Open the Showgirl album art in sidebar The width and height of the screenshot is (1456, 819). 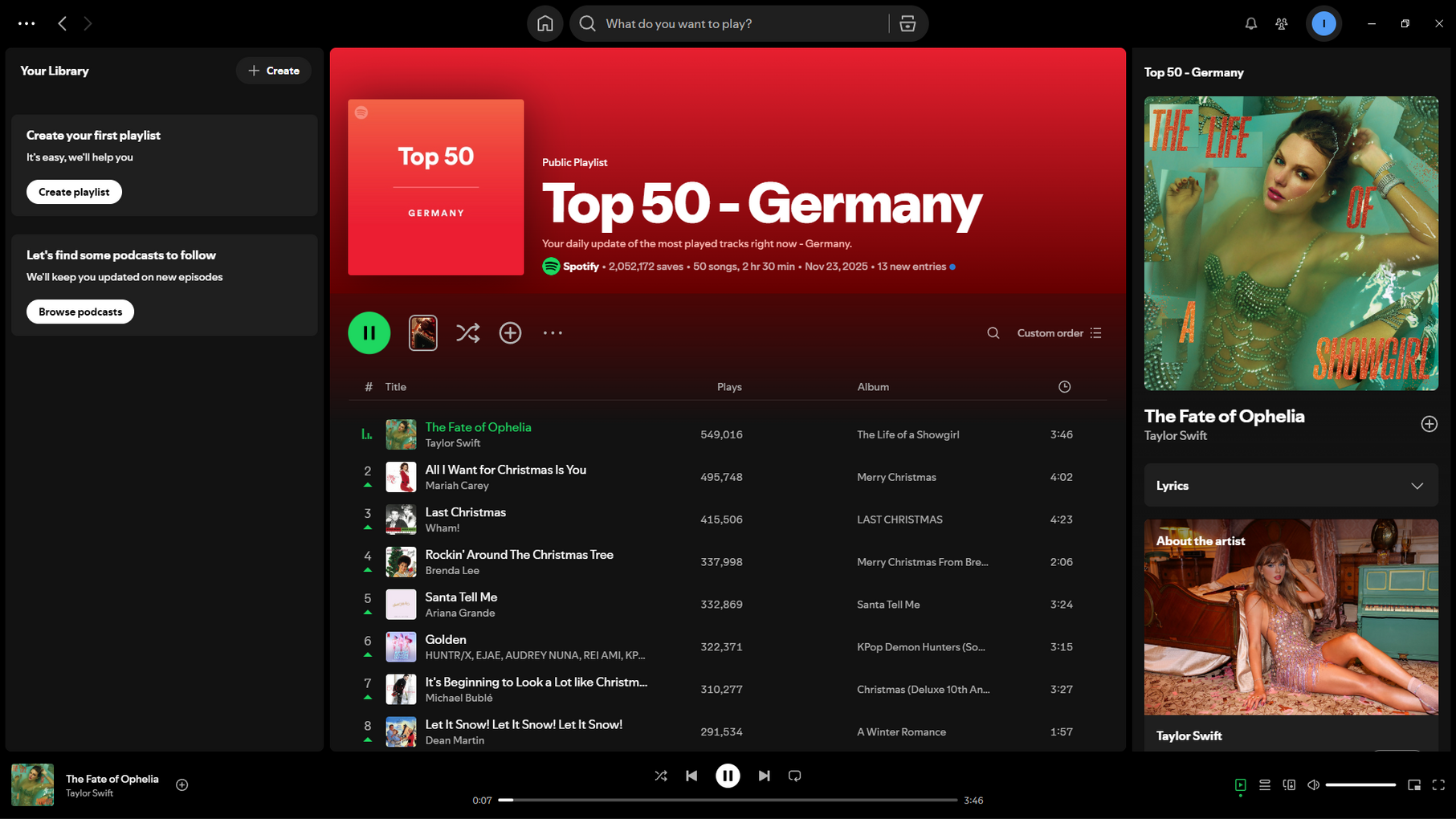pyautogui.click(x=1291, y=243)
